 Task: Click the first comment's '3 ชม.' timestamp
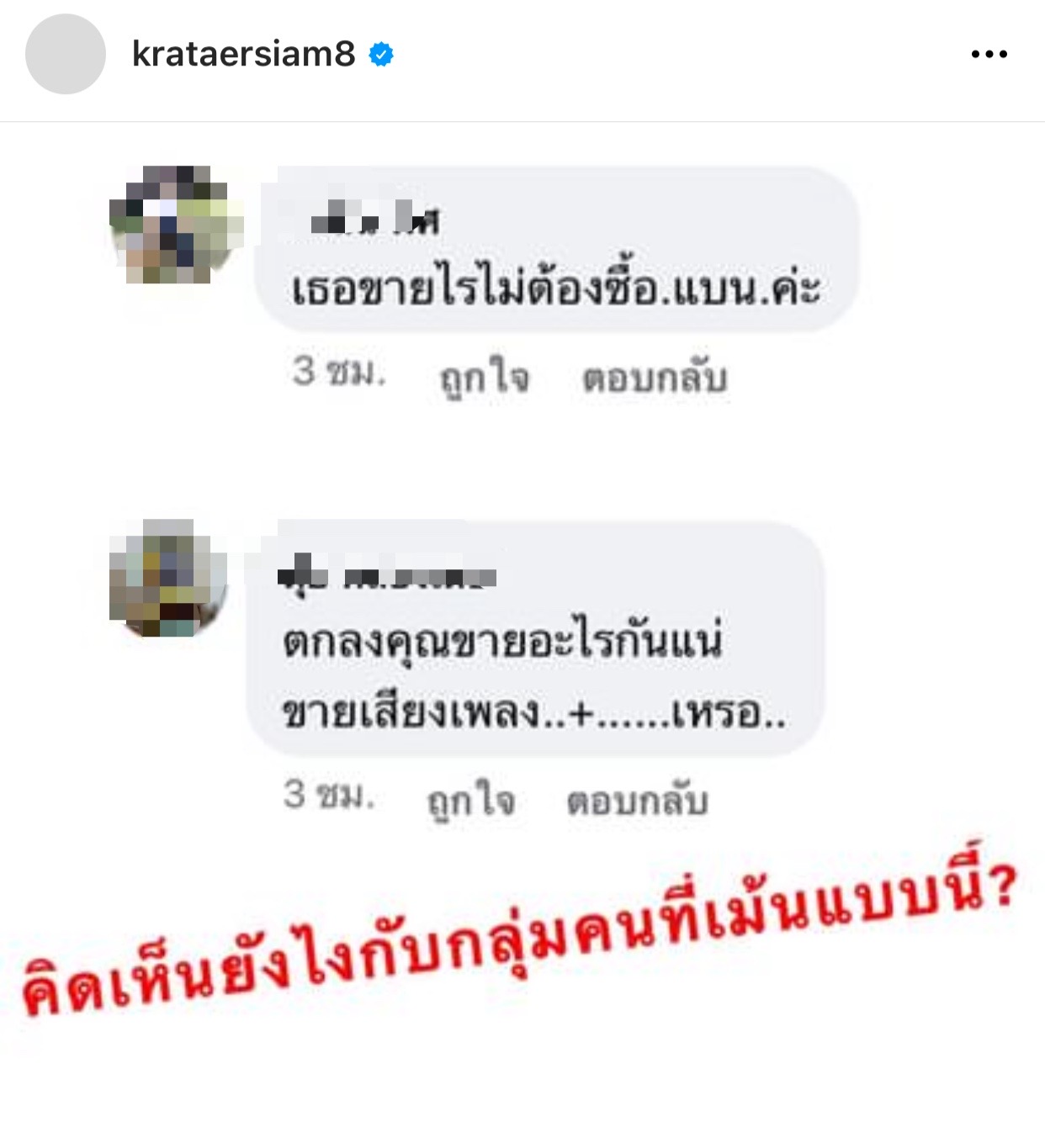(x=339, y=373)
